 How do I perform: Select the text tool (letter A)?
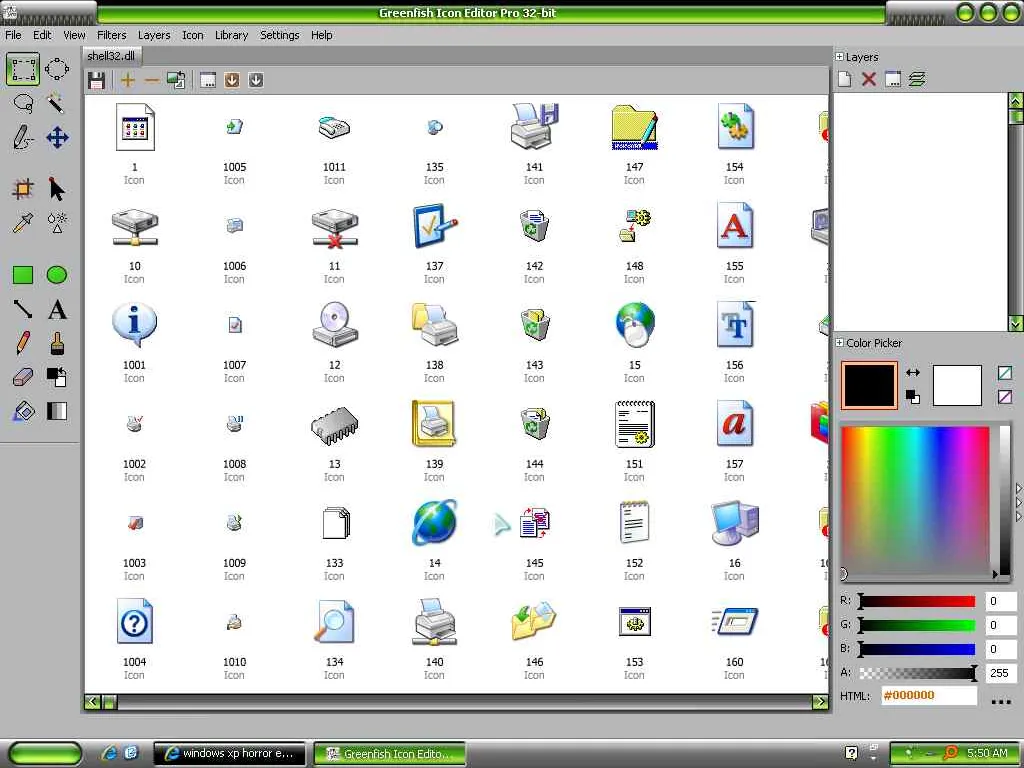pyautogui.click(x=57, y=309)
